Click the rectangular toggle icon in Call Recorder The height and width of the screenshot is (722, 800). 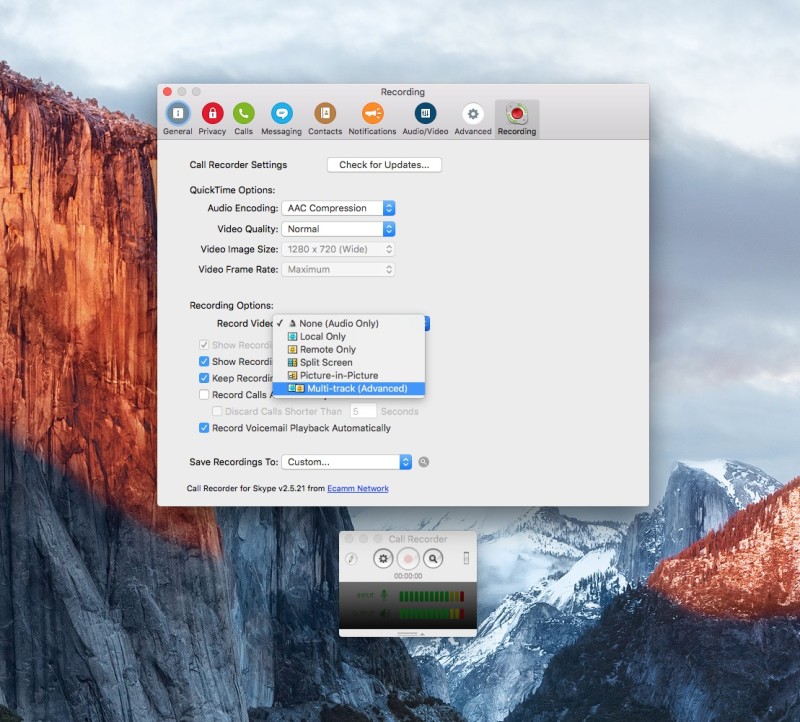(466, 558)
